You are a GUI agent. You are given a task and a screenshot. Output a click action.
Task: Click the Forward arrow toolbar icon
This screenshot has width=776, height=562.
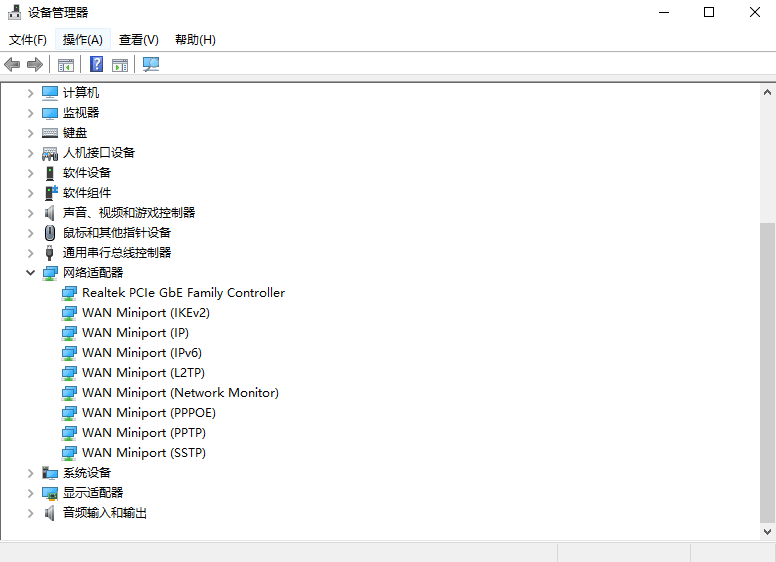(35, 64)
